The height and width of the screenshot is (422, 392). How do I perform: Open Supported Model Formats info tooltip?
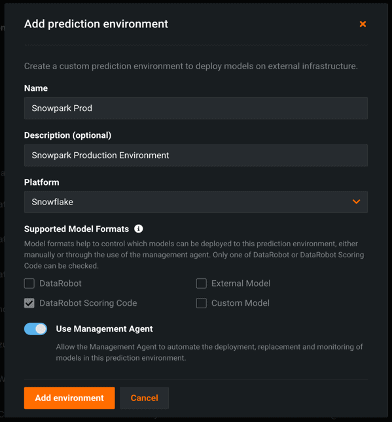(x=138, y=229)
